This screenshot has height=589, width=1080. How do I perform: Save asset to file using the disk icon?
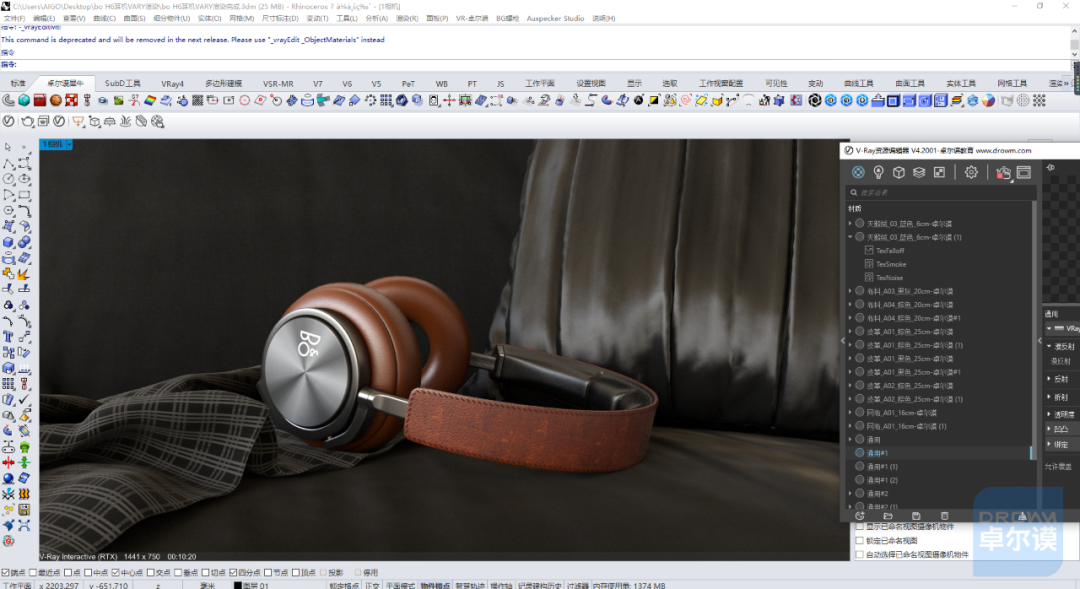click(x=916, y=516)
